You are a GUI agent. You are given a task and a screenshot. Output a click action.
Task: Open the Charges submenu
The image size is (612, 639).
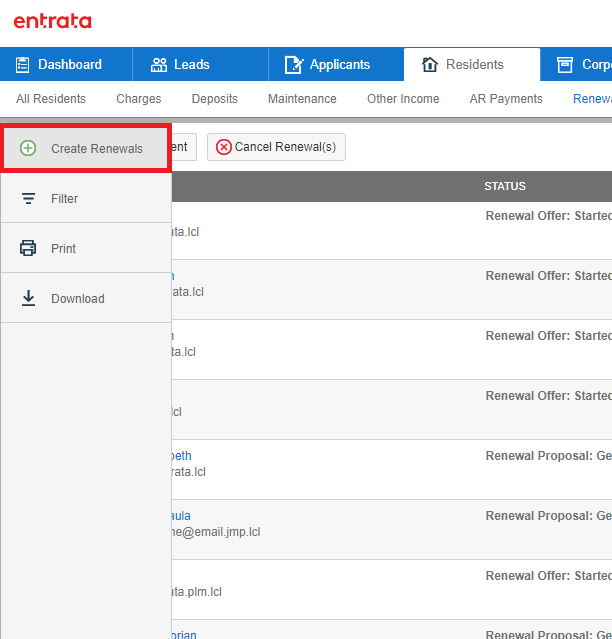pos(139,99)
